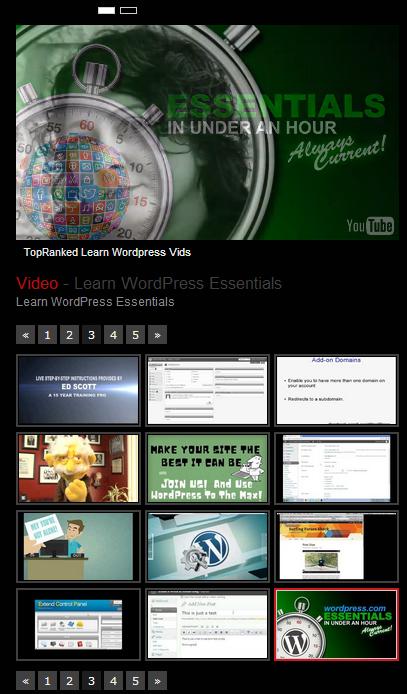The image size is (407, 694).
Task: Go to page 1 in top pagination
Action: pos(47,335)
